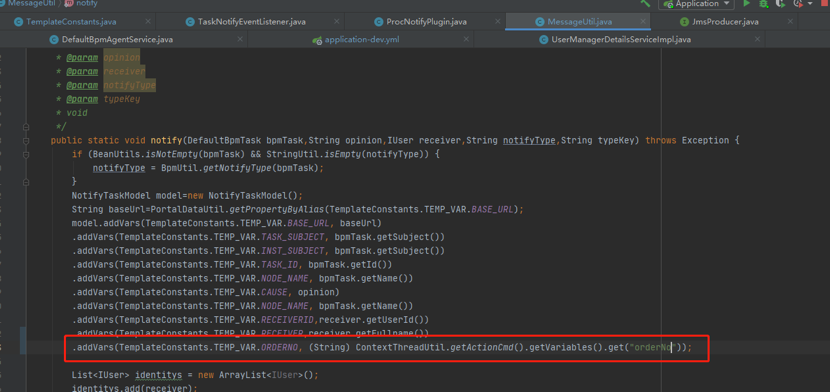Click the profiler run icon

pos(798,3)
